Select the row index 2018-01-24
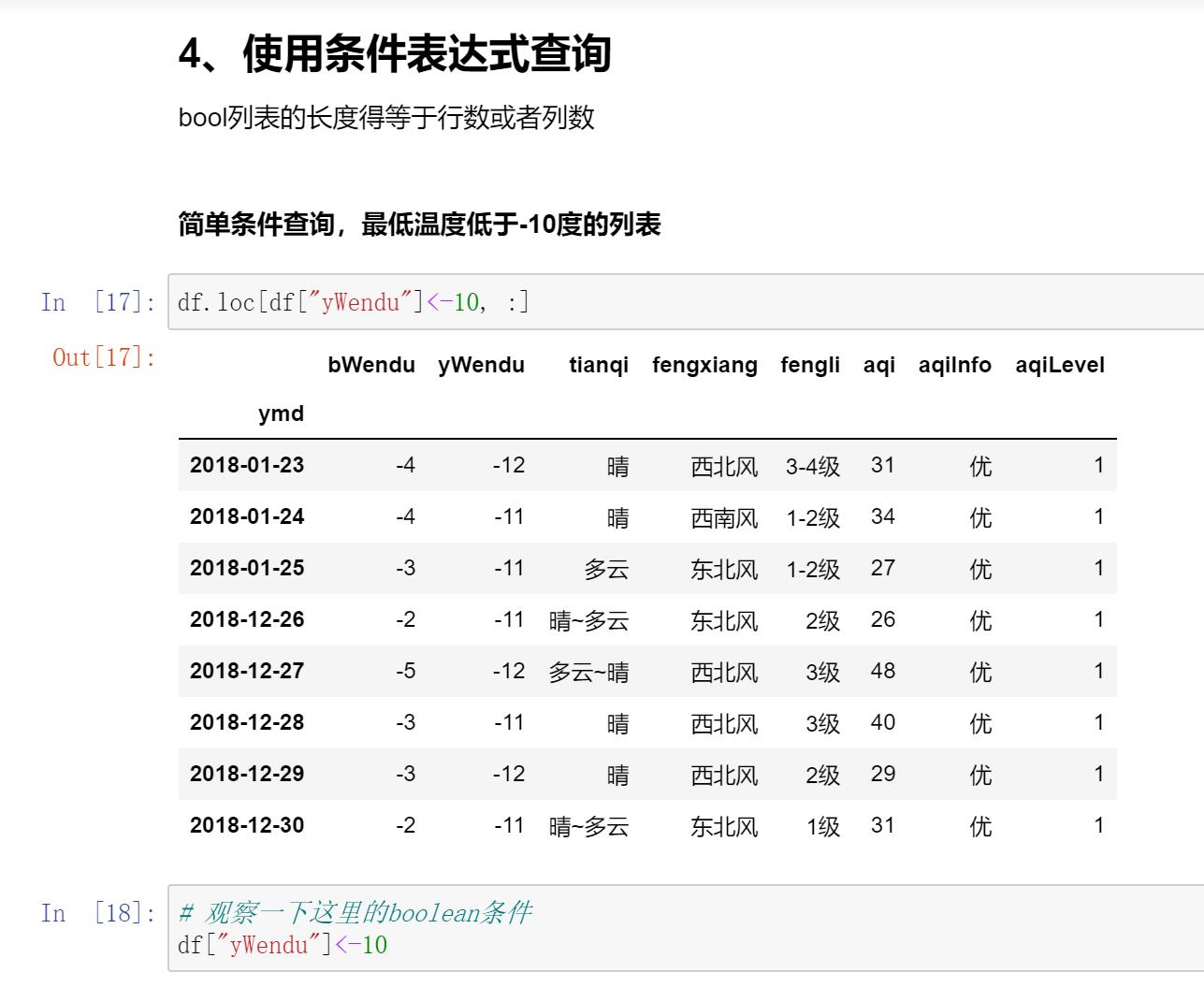The image size is (1204, 987). 247,516
